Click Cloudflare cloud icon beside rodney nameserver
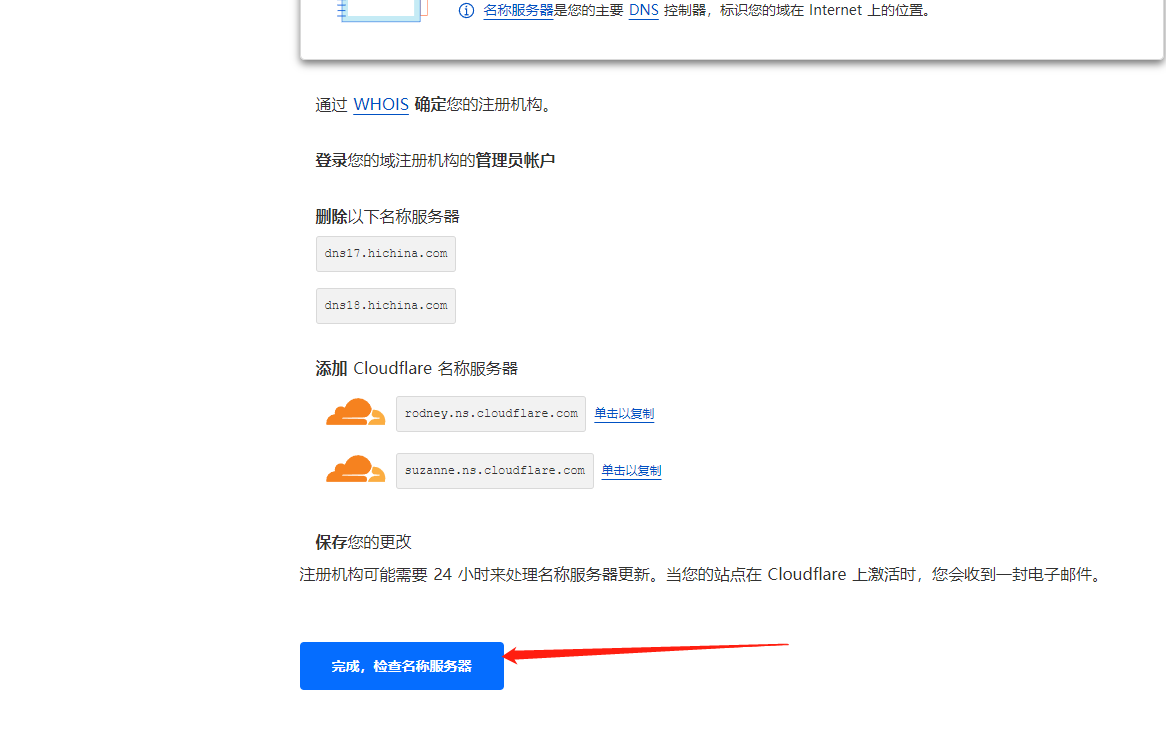 (x=355, y=413)
